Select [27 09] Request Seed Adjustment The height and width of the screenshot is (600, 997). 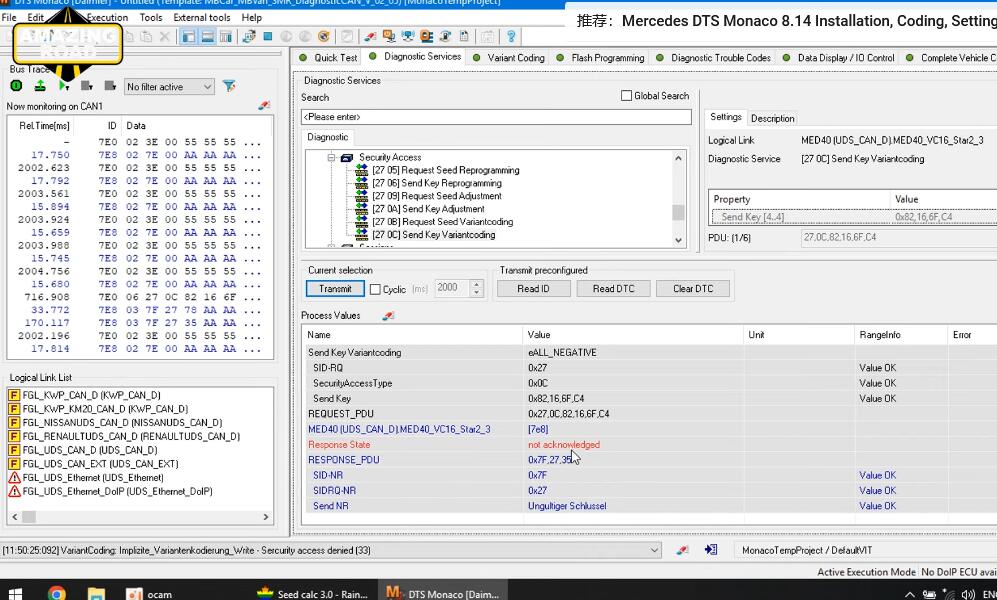437,196
